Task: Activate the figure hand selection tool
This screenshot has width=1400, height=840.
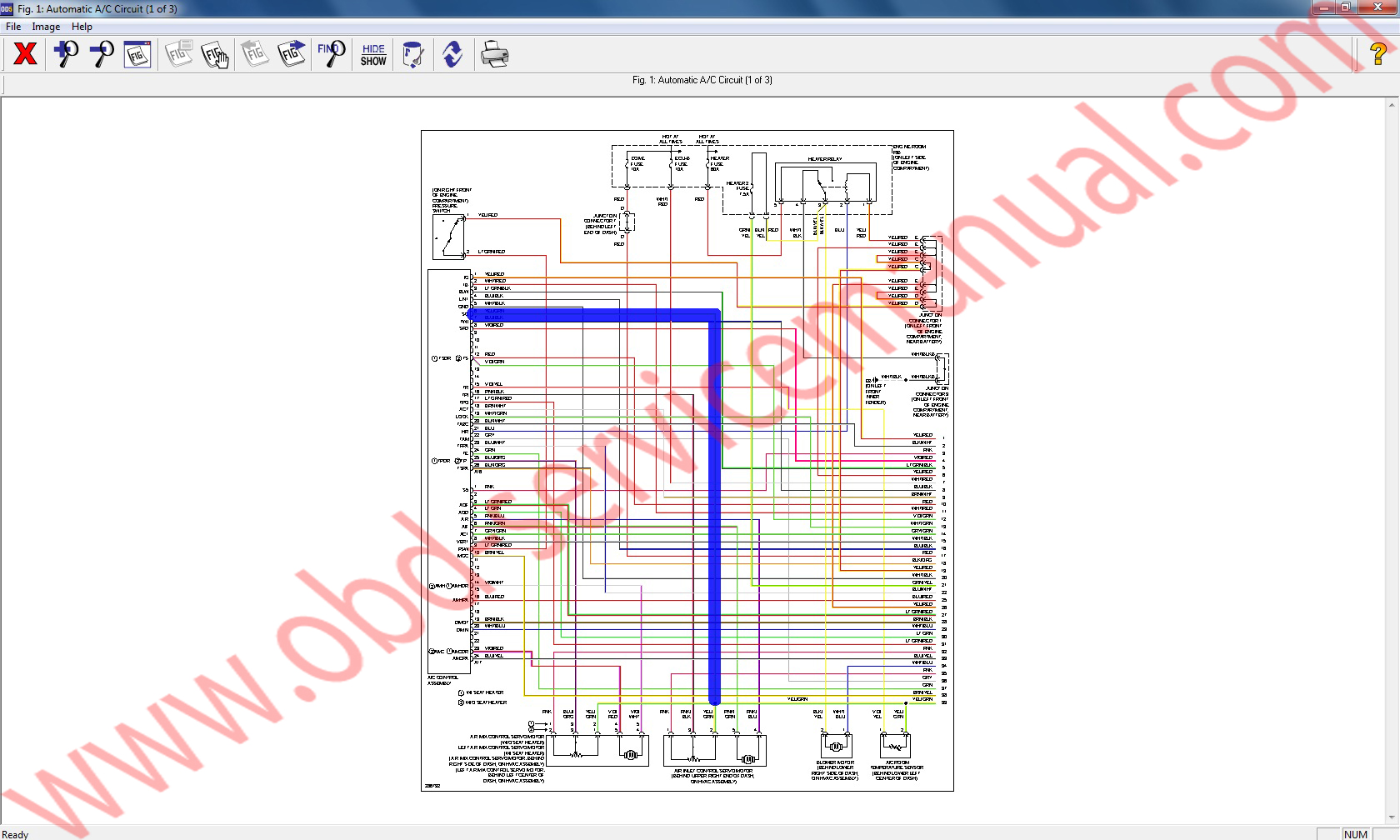Action: pyautogui.click(x=215, y=54)
